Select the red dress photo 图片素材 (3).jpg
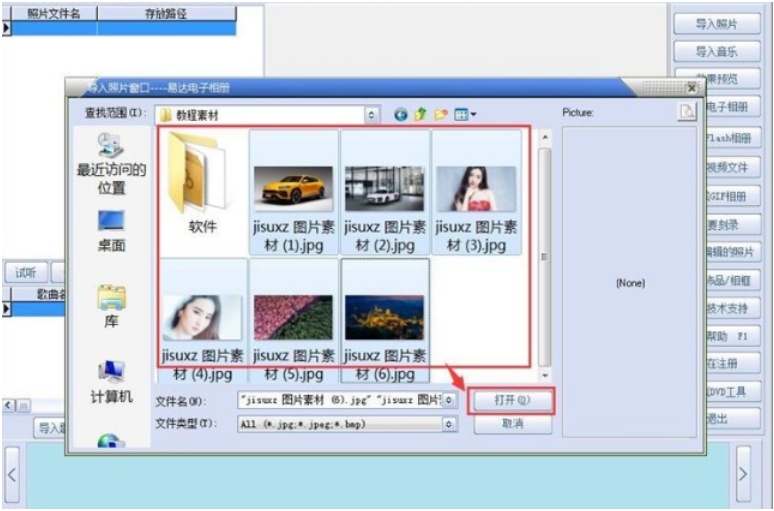774x511 pixels. (476, 193)
